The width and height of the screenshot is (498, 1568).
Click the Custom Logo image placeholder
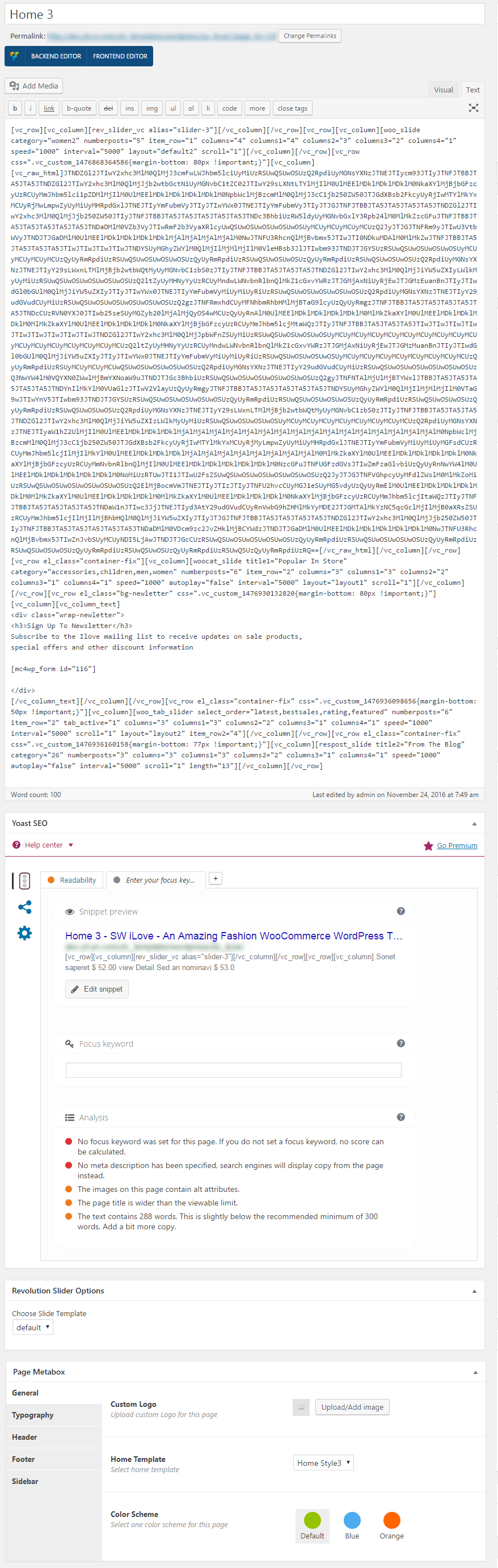click(301, 1407)
